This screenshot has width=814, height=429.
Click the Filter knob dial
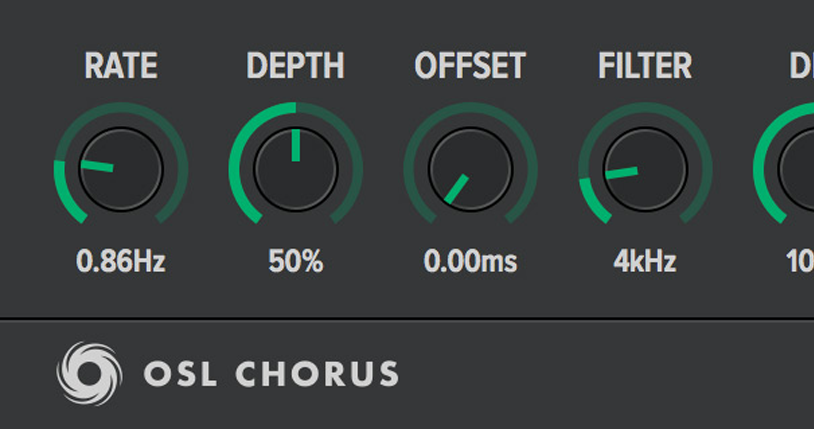[645, 168]
